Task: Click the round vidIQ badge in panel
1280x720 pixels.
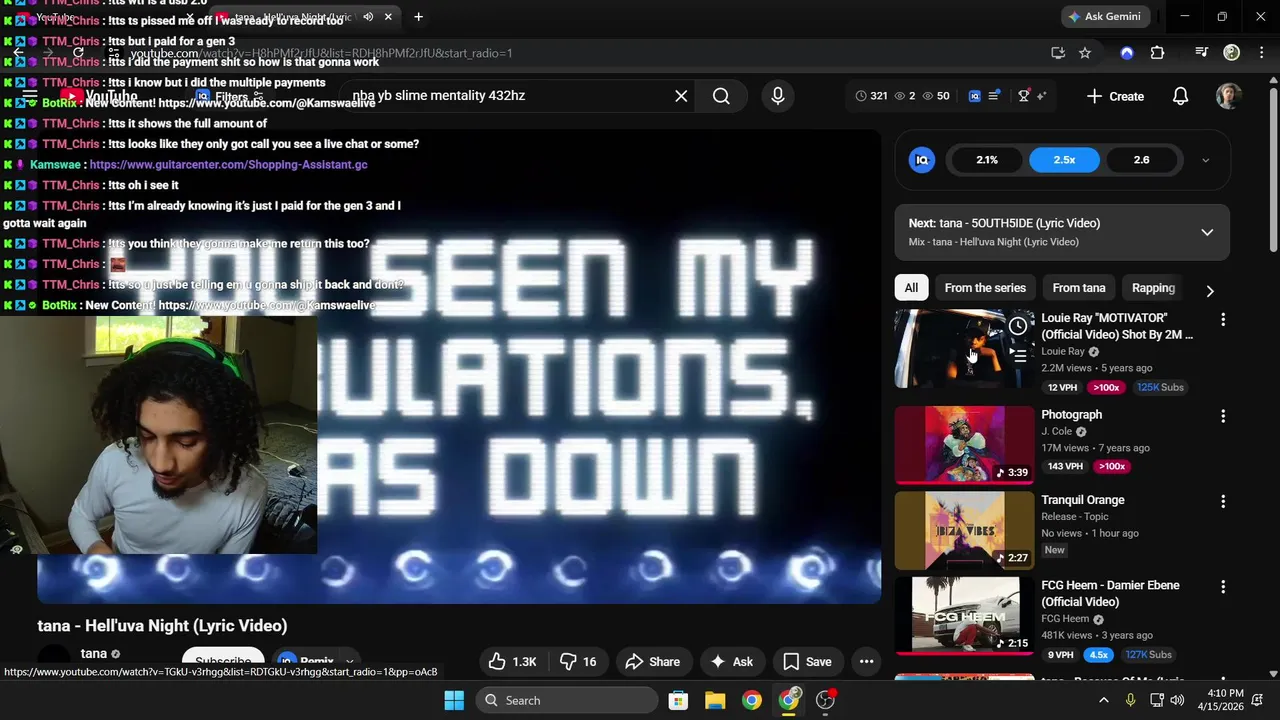Action: tap(922, 160)
